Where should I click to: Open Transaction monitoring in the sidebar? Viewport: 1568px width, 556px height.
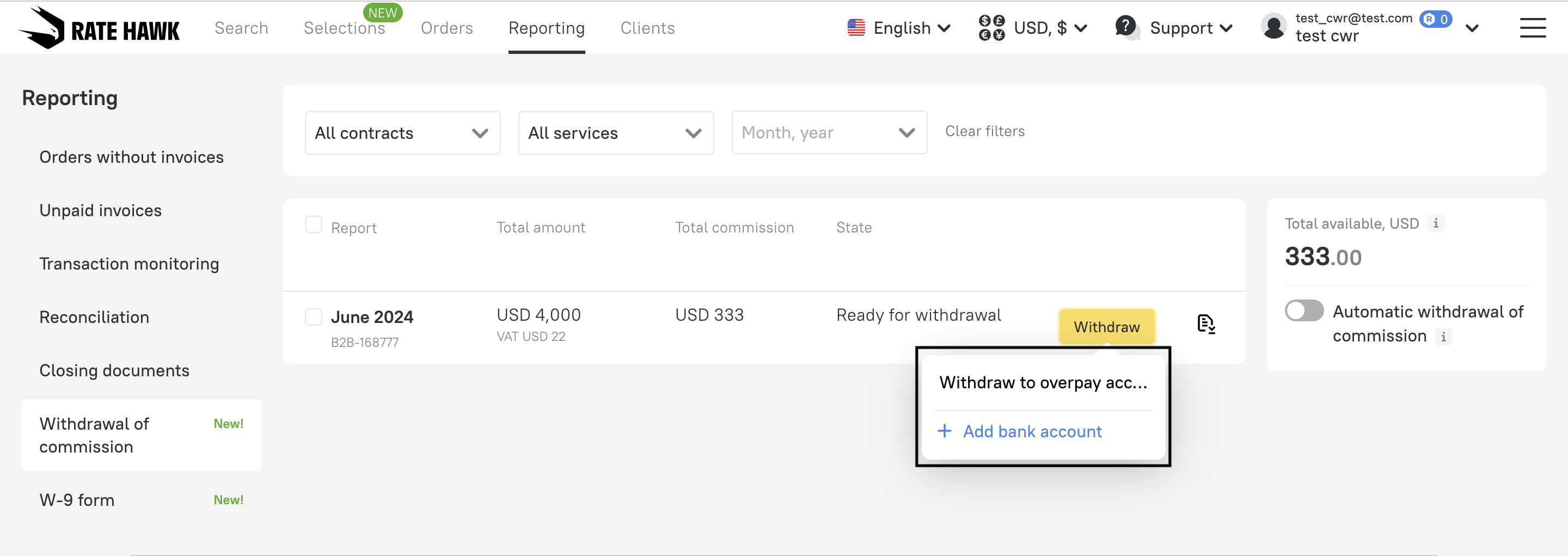coord(129,264)
